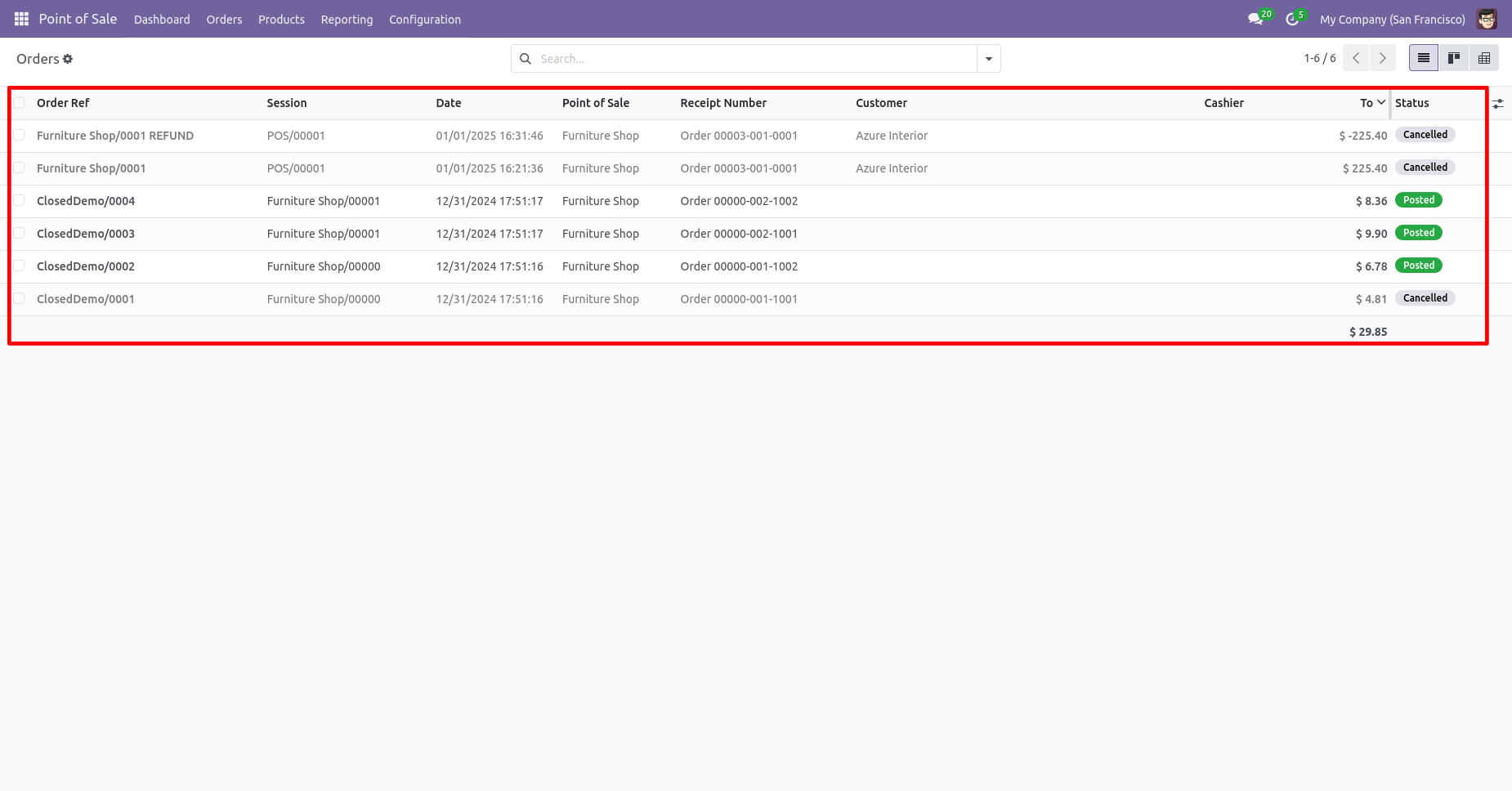Click Posted status of ClosedDemo/0004

[1419, 200]
